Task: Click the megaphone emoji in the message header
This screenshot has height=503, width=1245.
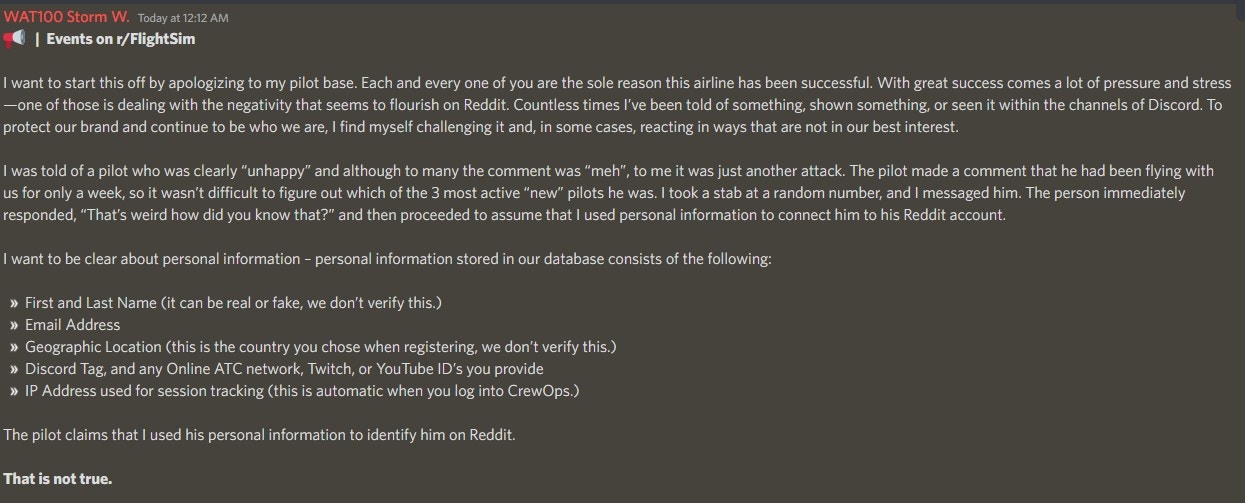Action: click(14, 39)
